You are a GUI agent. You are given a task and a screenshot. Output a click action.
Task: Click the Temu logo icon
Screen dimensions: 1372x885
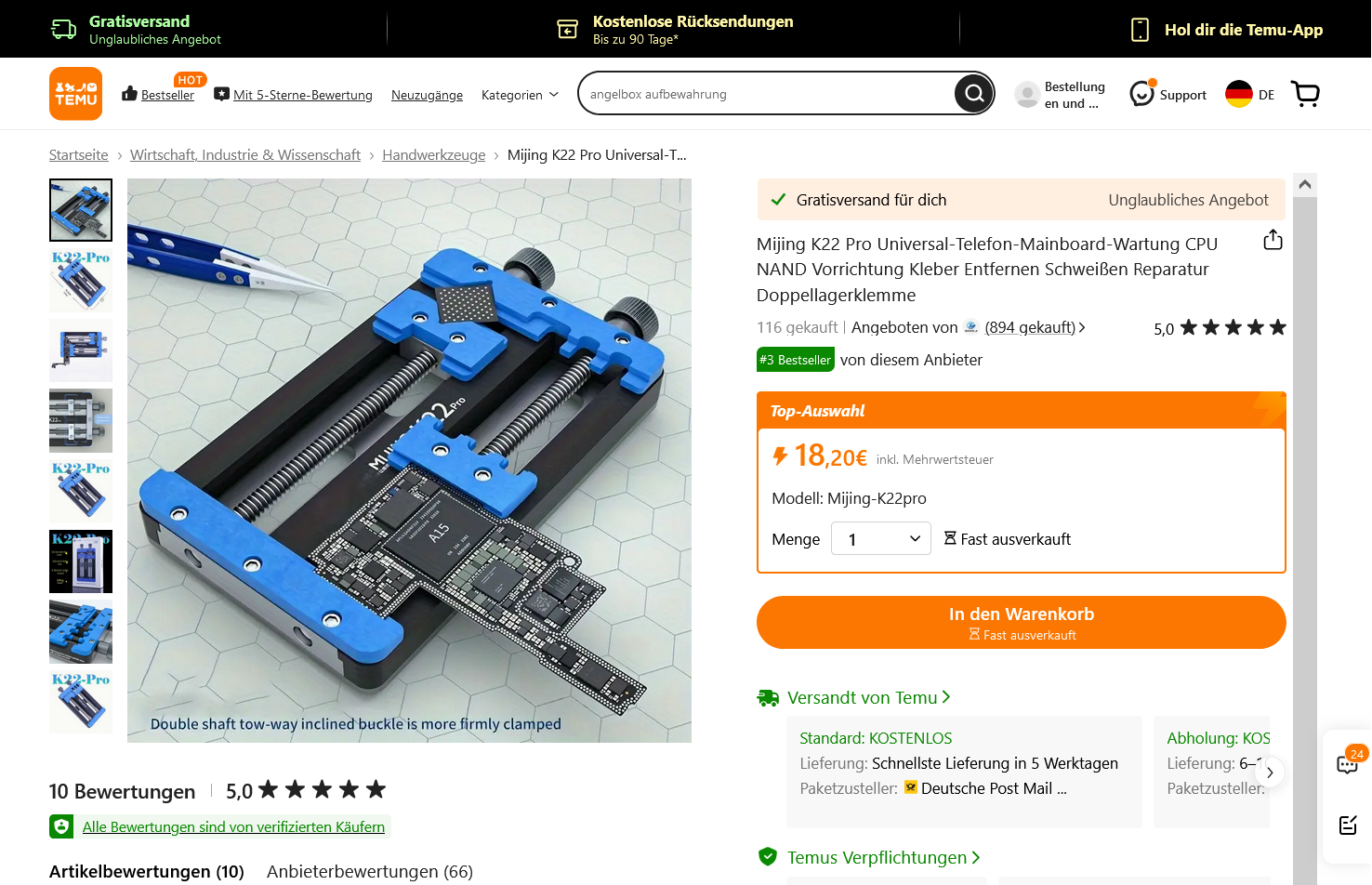coord(75,94)
